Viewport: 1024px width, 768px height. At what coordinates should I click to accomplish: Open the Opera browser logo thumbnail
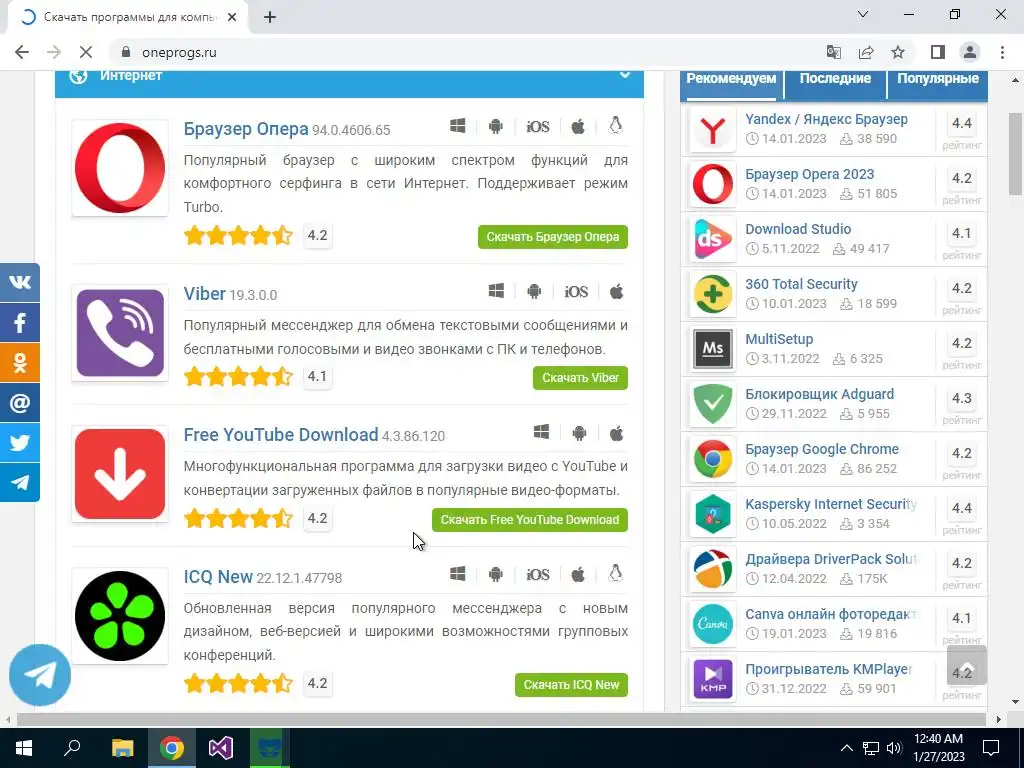[120, 168]
